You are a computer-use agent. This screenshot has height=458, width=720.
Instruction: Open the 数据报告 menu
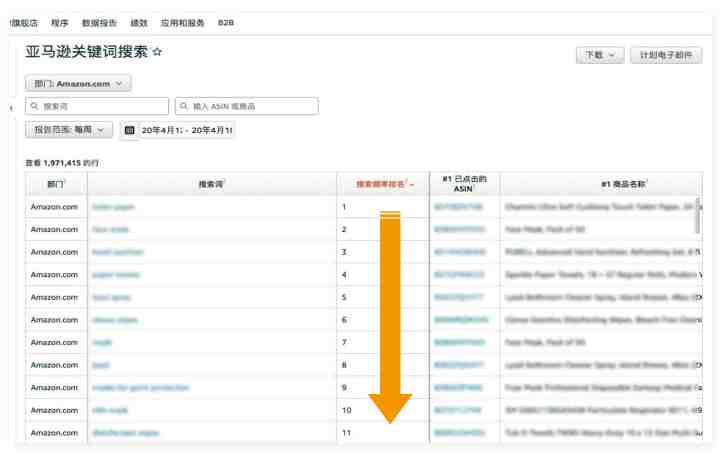click(98, 22)
